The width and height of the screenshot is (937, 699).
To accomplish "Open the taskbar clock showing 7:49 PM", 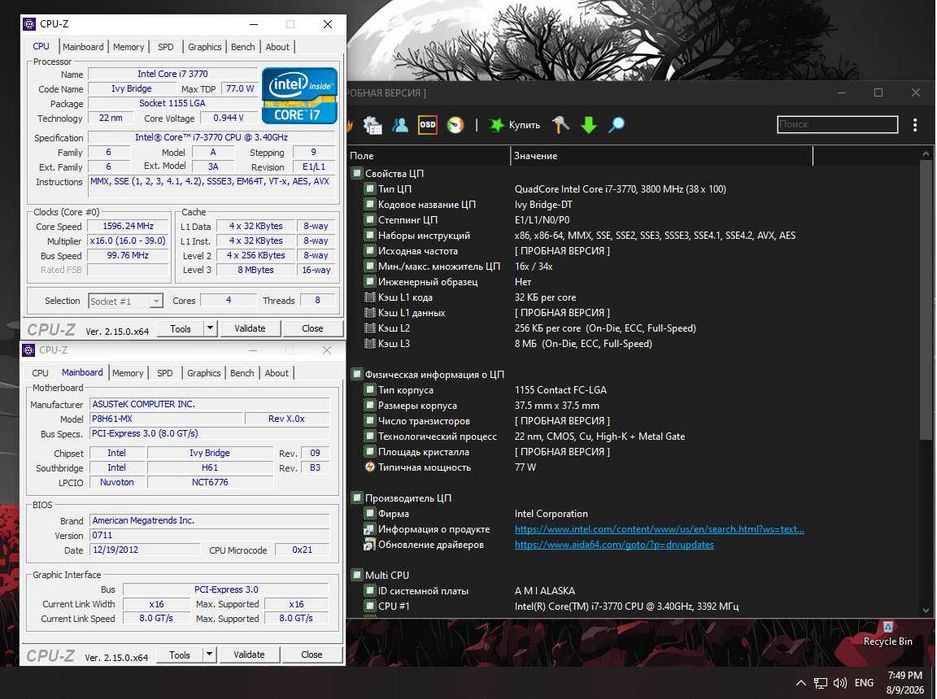I will 904,683.
